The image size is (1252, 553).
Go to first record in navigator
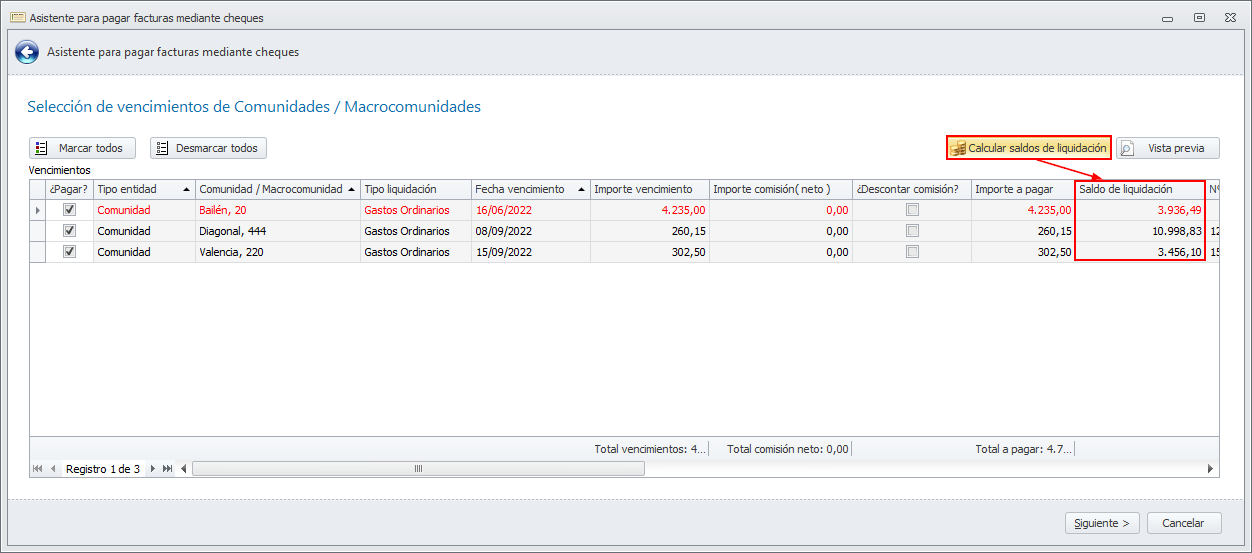click(38, 468)
